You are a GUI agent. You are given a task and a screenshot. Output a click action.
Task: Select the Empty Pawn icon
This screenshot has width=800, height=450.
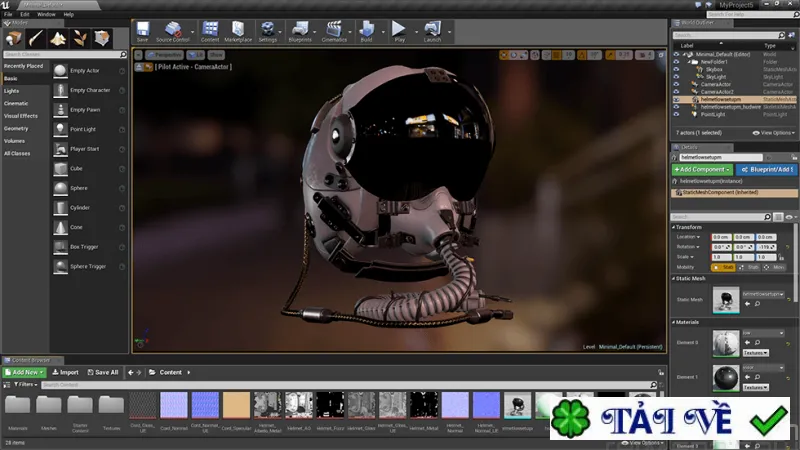(x=60, y=110)
